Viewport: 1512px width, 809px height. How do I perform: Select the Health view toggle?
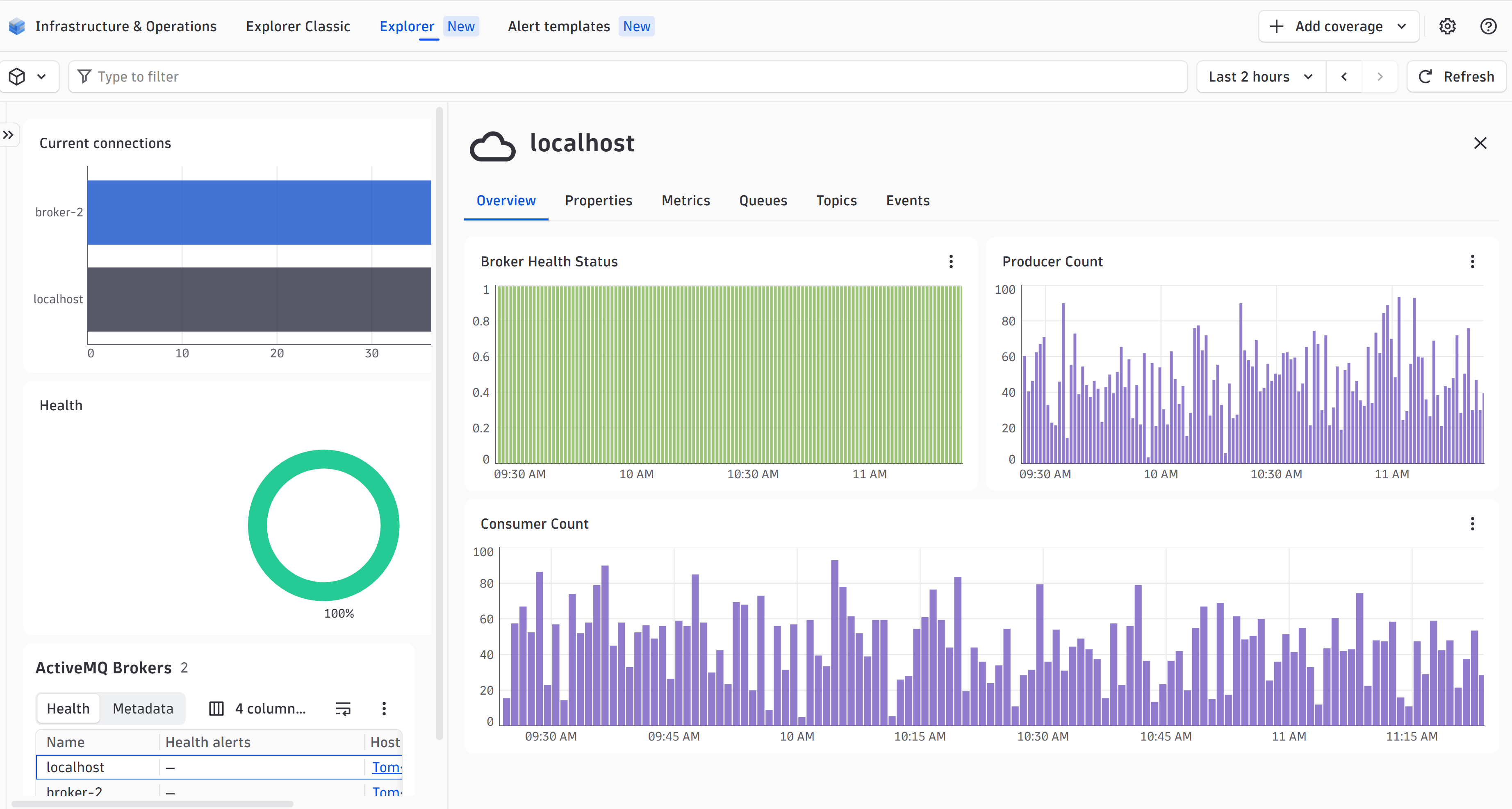point(68,709)
